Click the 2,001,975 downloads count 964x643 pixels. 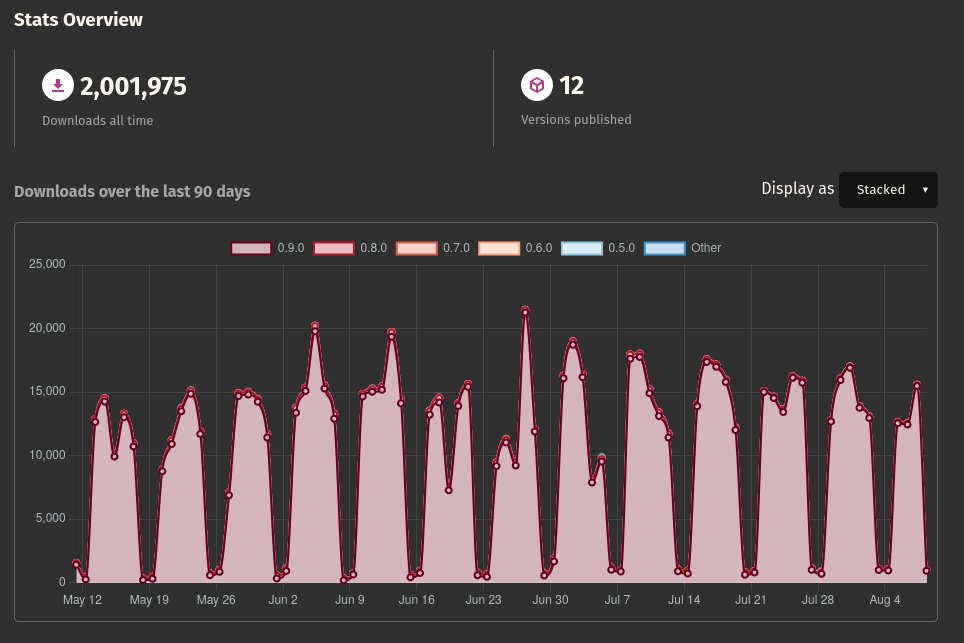point(133,87)
